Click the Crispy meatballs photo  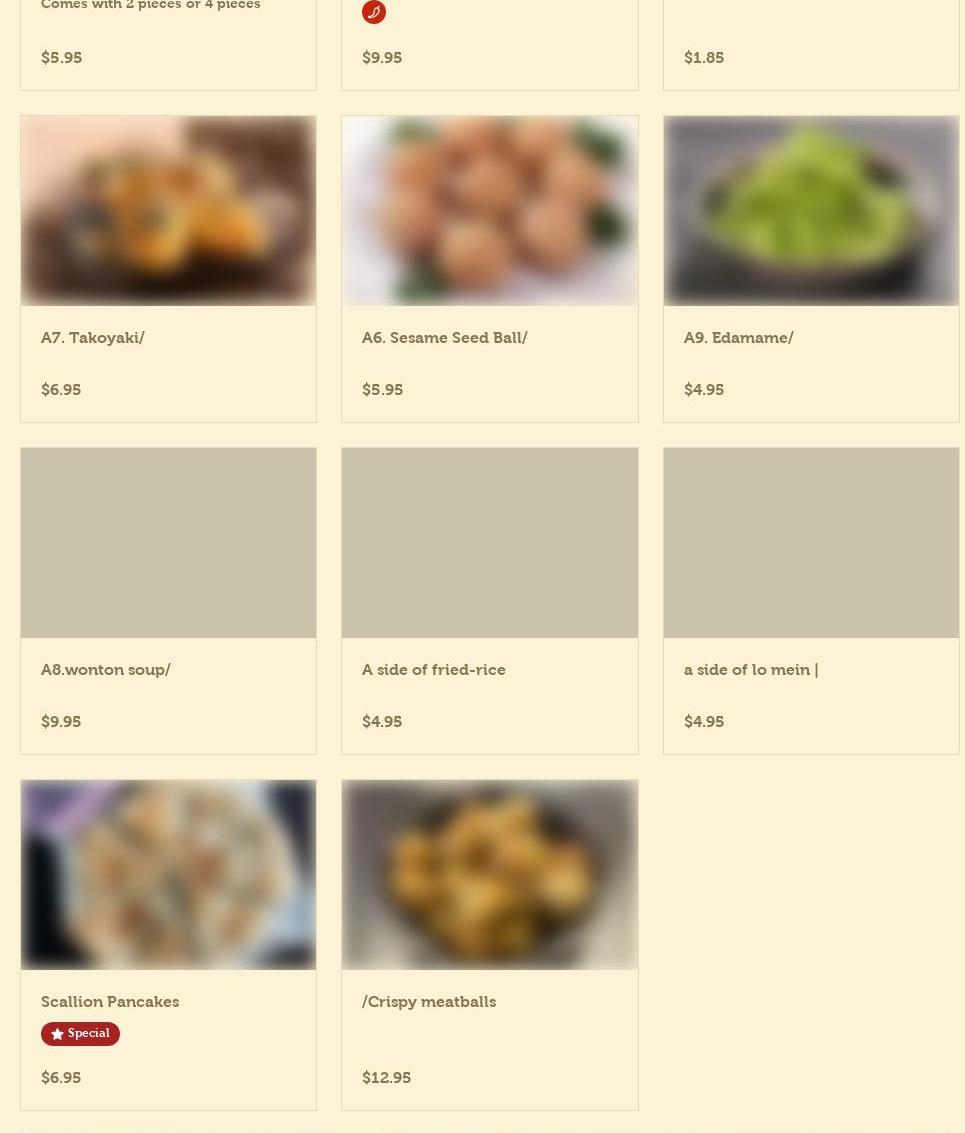click(x=489, y=874)
